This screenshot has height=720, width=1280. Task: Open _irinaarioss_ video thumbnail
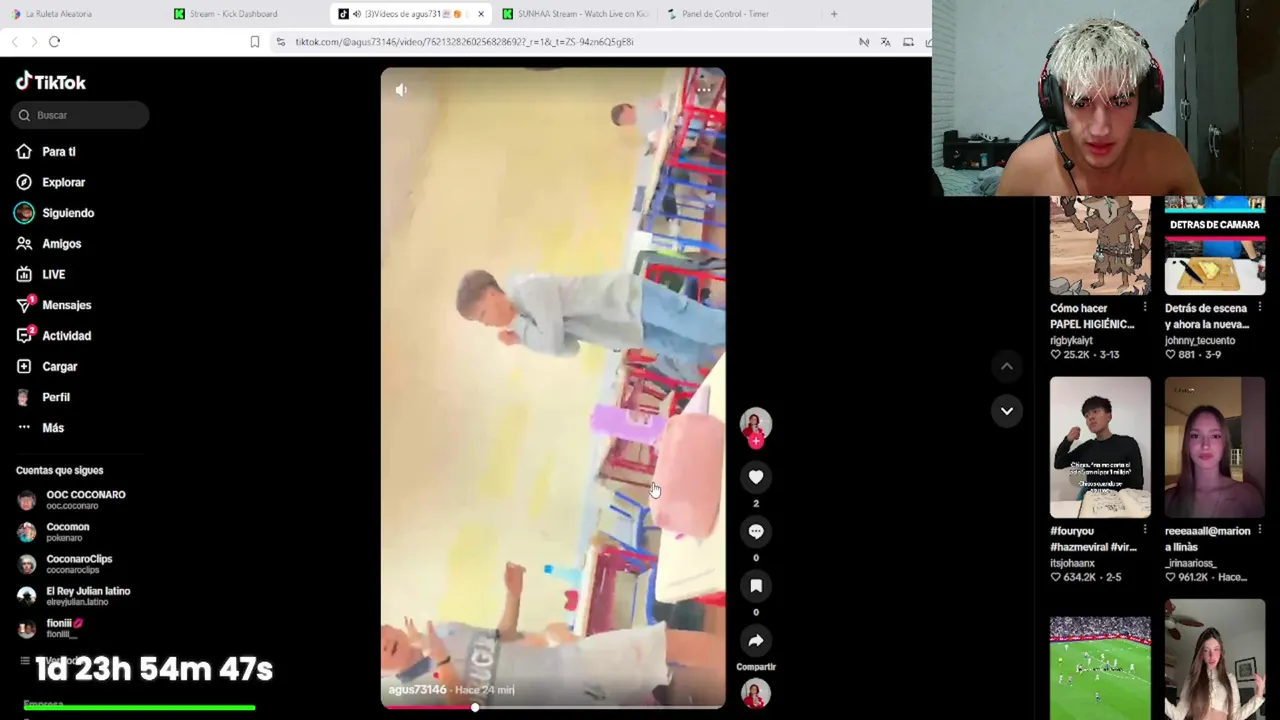(x=1215, y=447)
